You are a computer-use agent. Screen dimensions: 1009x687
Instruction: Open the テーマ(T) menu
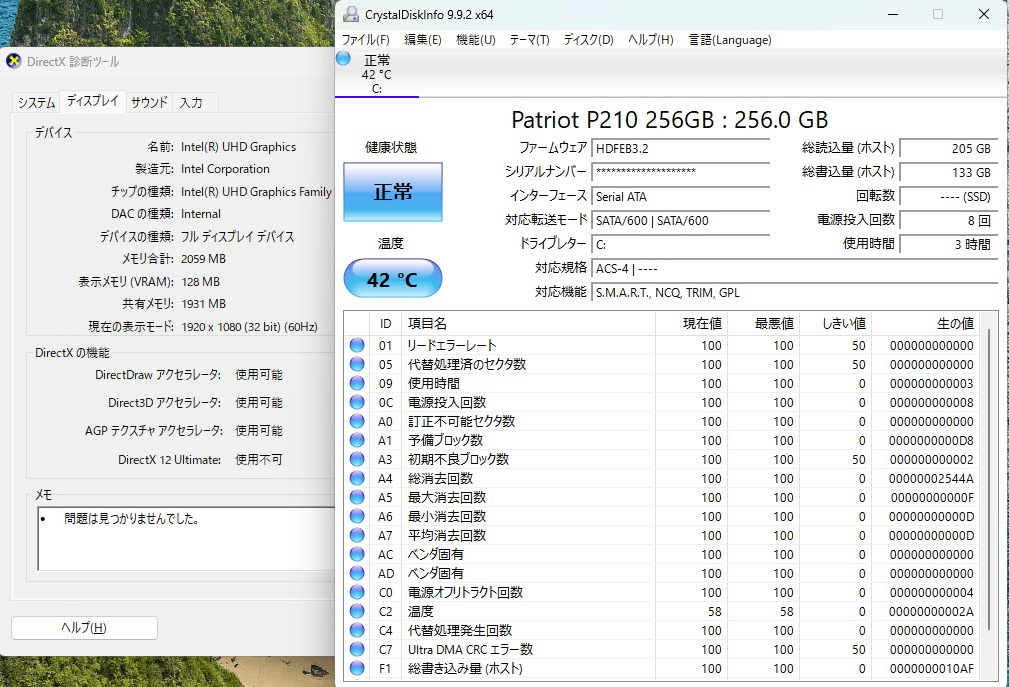(x=529, y=40)
